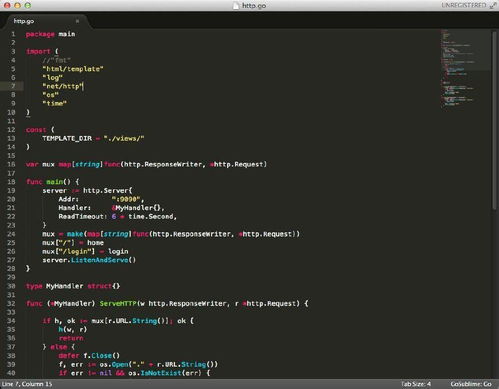Click 'type MyHandler struct{}' line

coord(73,286)
